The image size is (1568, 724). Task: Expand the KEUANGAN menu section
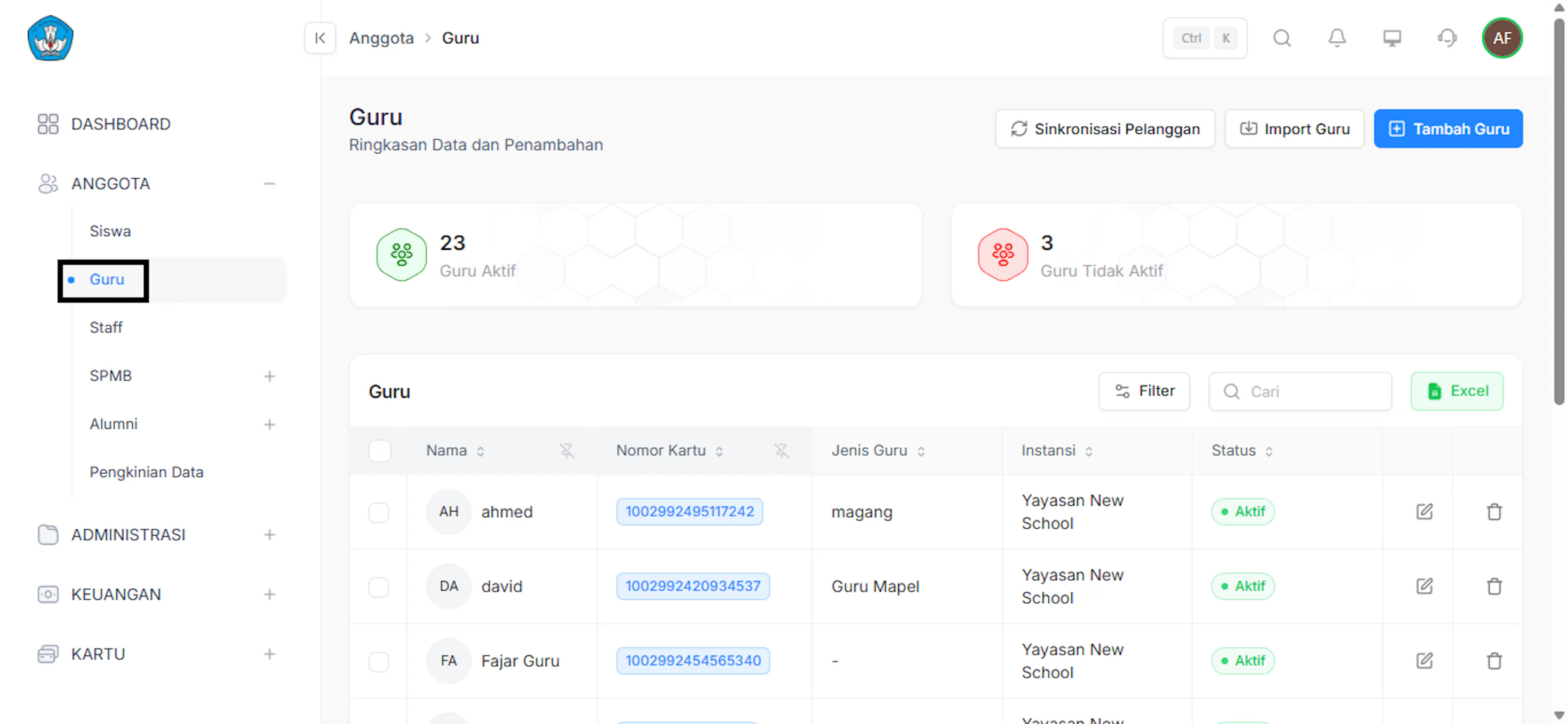(x=269, y=594)
